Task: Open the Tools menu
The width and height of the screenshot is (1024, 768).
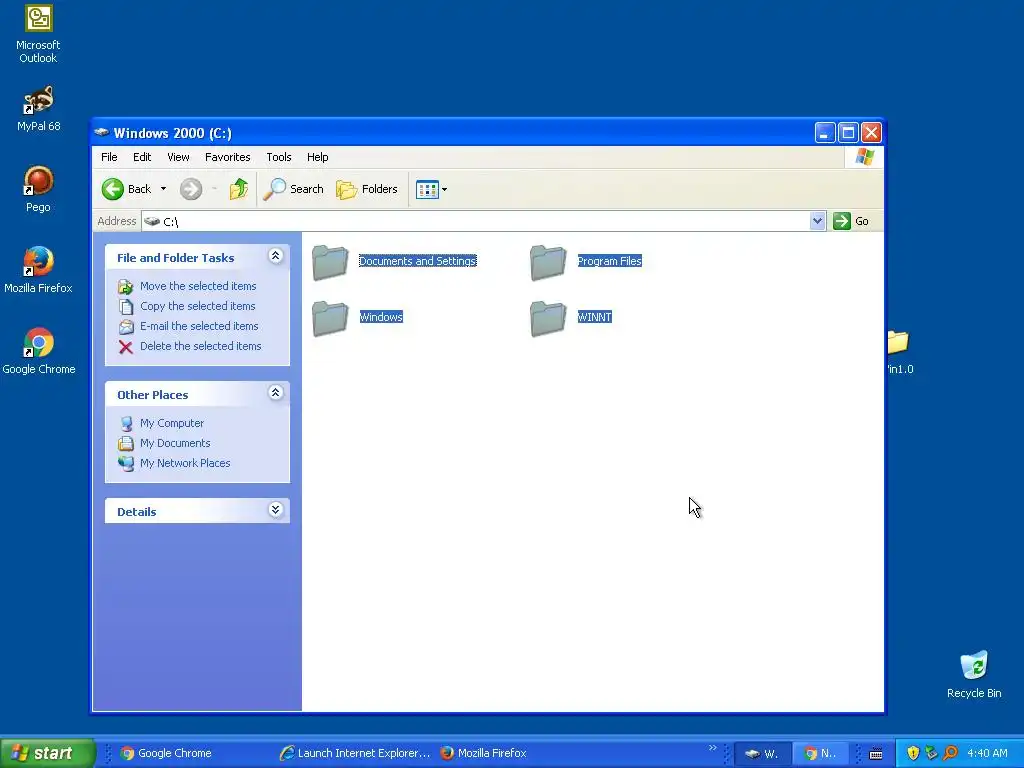Action: click(x=279, y=157)
